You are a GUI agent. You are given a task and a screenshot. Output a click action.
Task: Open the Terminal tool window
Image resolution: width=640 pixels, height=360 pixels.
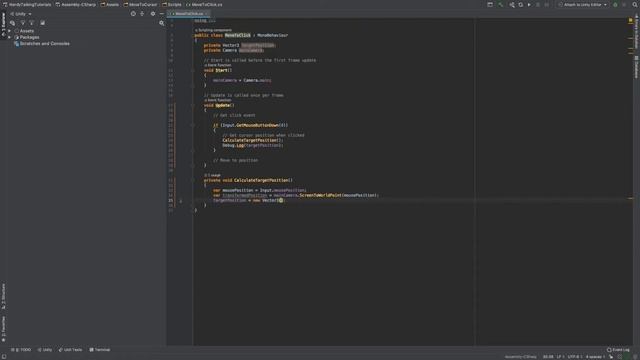click(100, 350)
